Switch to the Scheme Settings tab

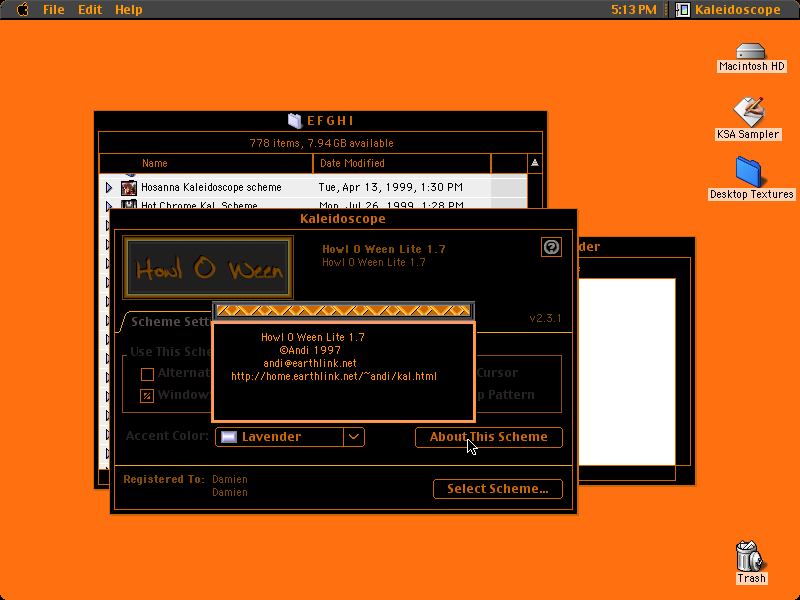tap(171, 321)
